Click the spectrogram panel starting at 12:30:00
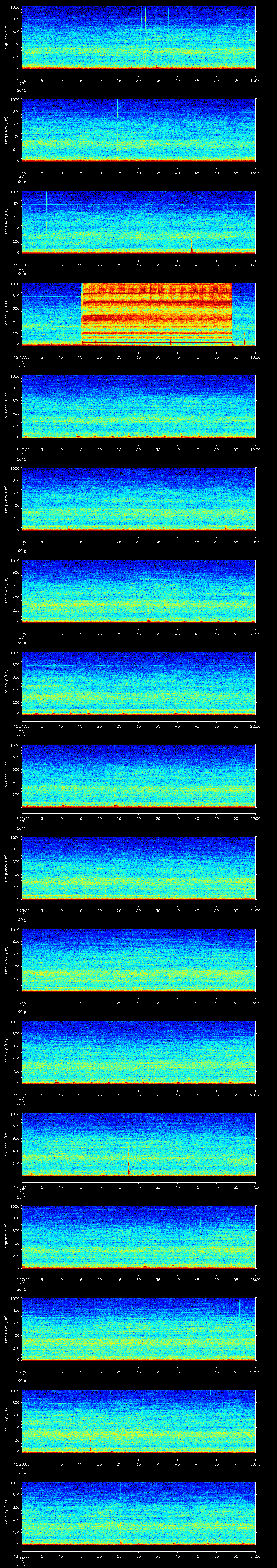The height and width of the screenshot is (1568, 277). click(139, 1513)
